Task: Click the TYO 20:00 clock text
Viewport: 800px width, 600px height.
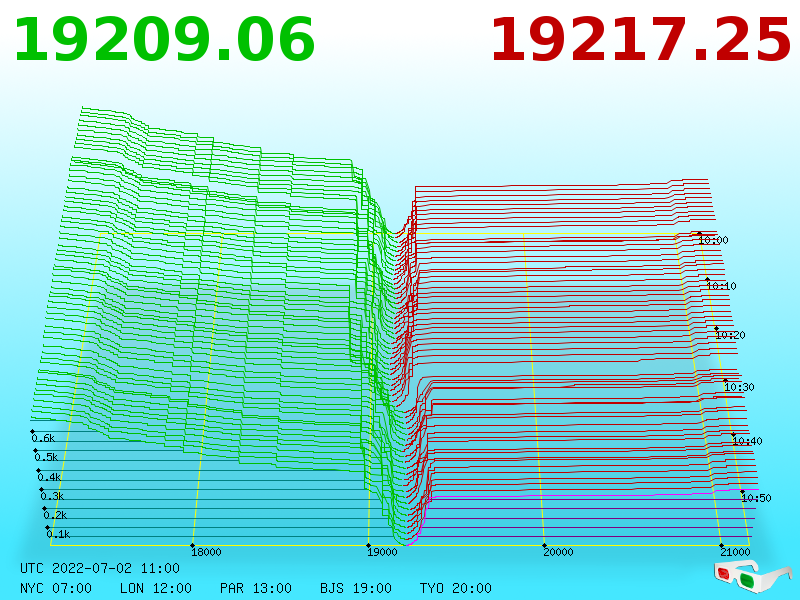Action: [456, 588]
